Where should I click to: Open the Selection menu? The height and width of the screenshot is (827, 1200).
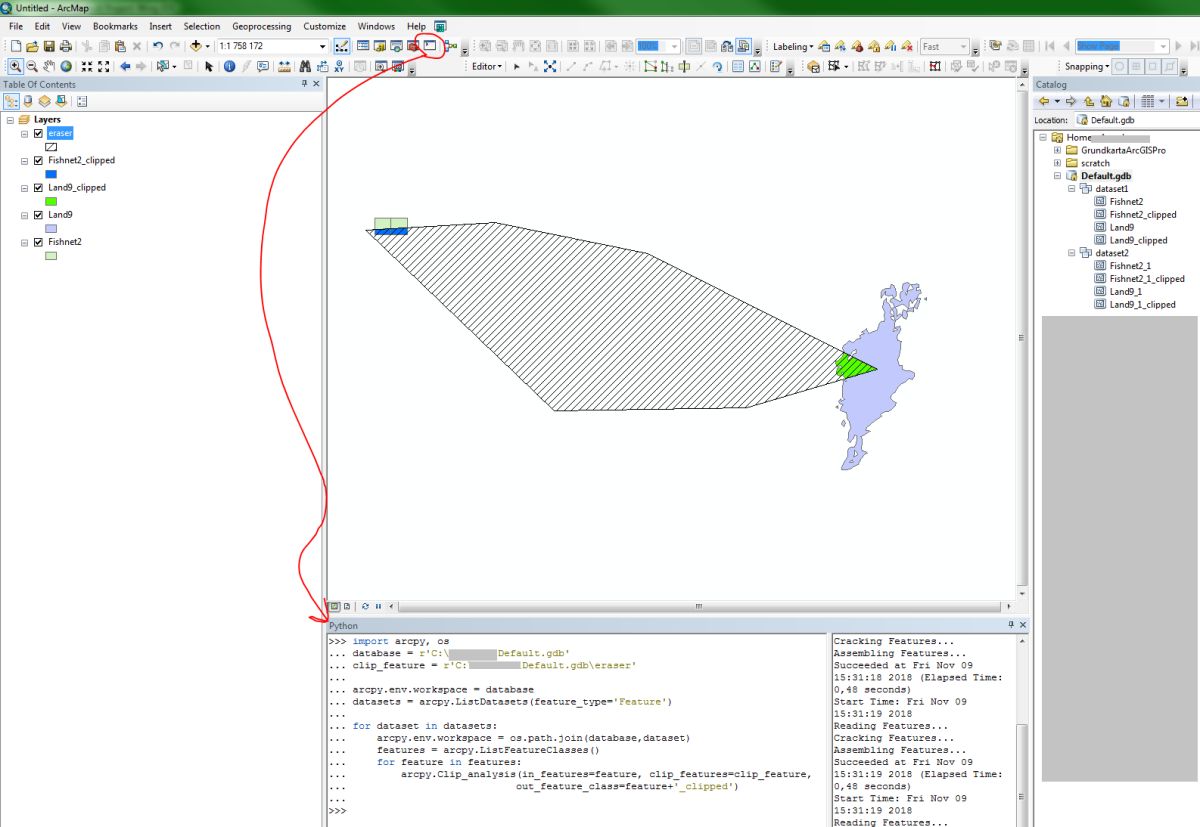coord(202,26)
